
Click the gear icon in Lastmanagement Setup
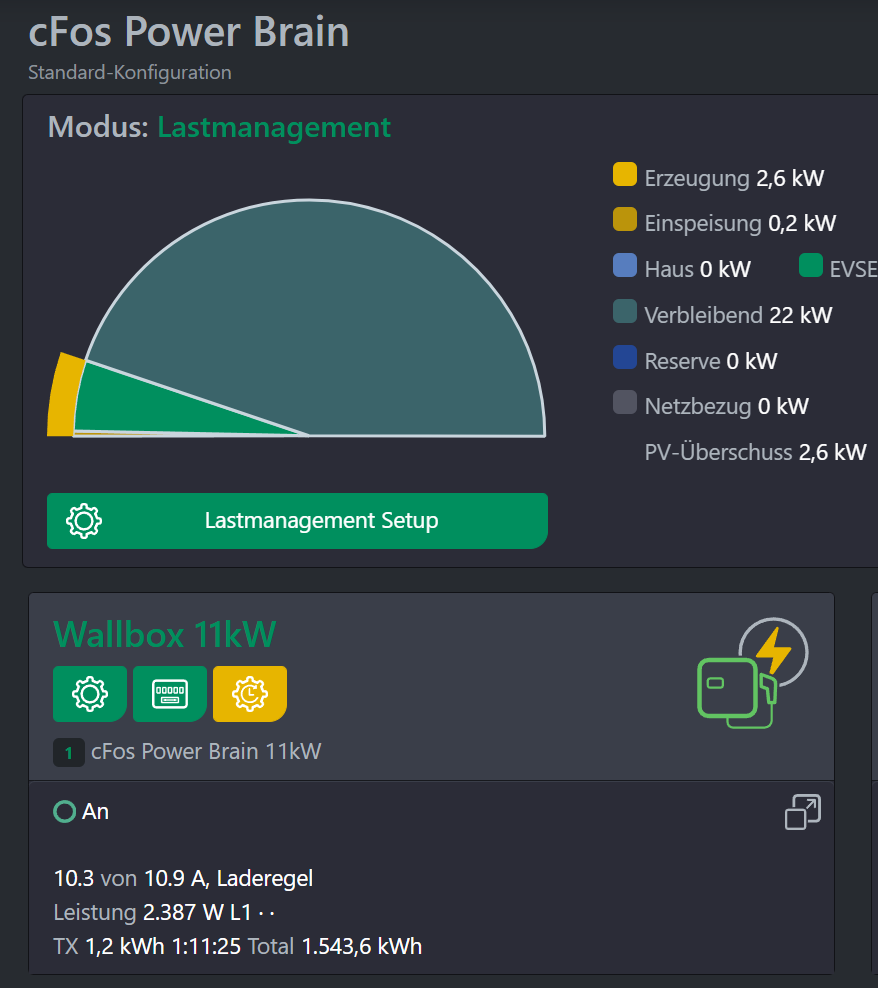pyautogui.click(x=84, y=521)
